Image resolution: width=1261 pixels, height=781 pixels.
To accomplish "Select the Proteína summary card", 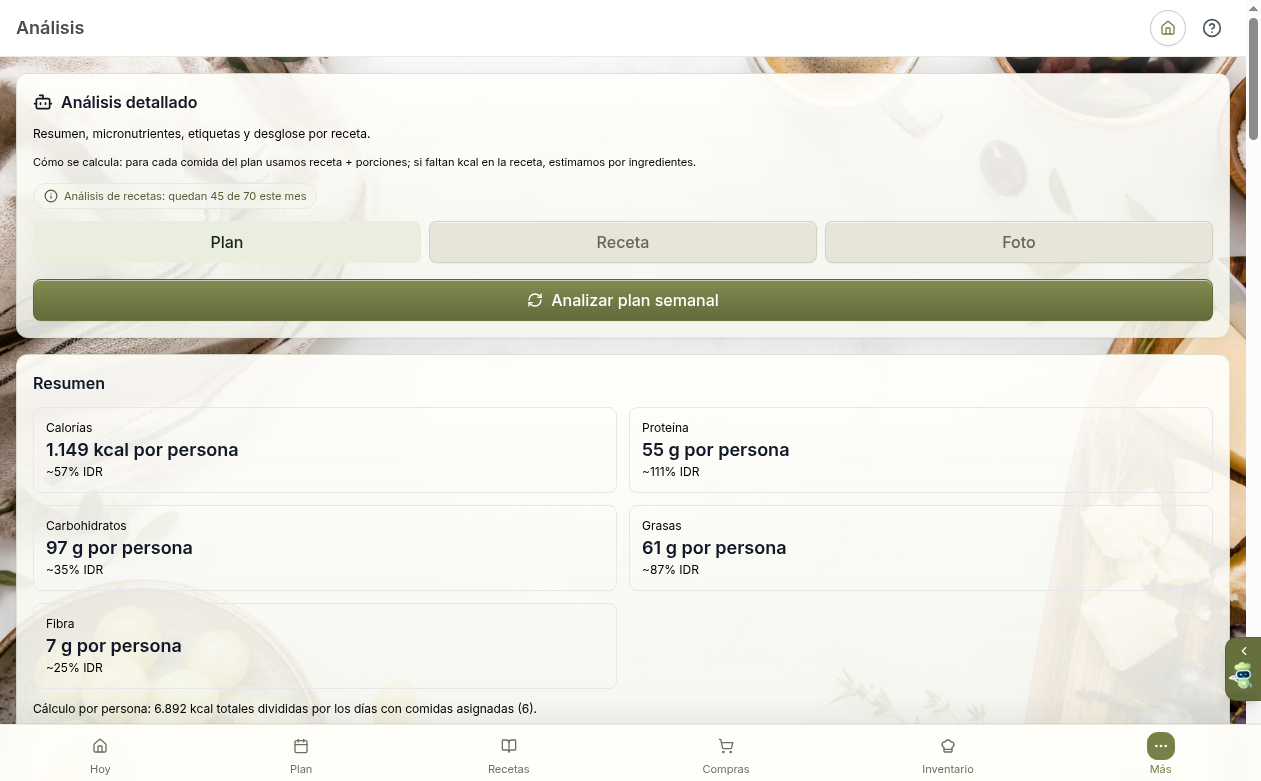I will [921, 450].
